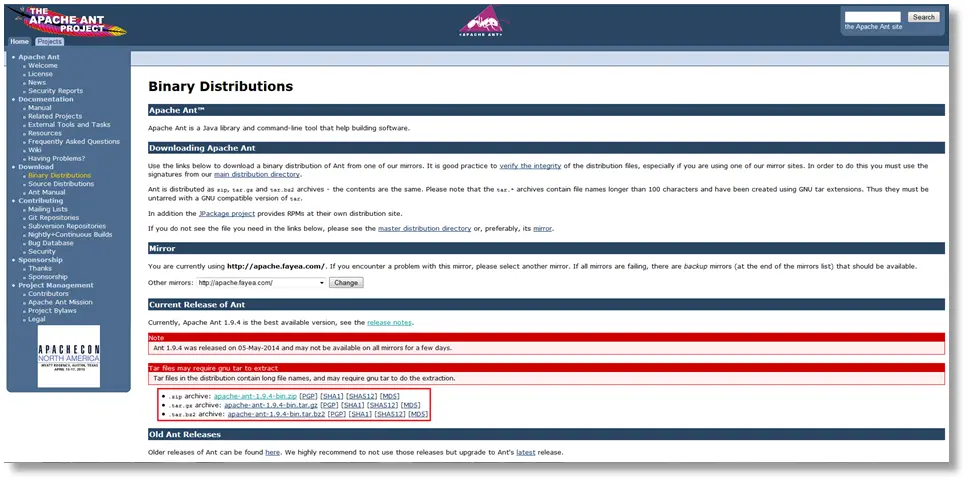Follow the 'verify the integrity' link
The image size is (968, 482).
pyautogui.click(x=530, y=166)
